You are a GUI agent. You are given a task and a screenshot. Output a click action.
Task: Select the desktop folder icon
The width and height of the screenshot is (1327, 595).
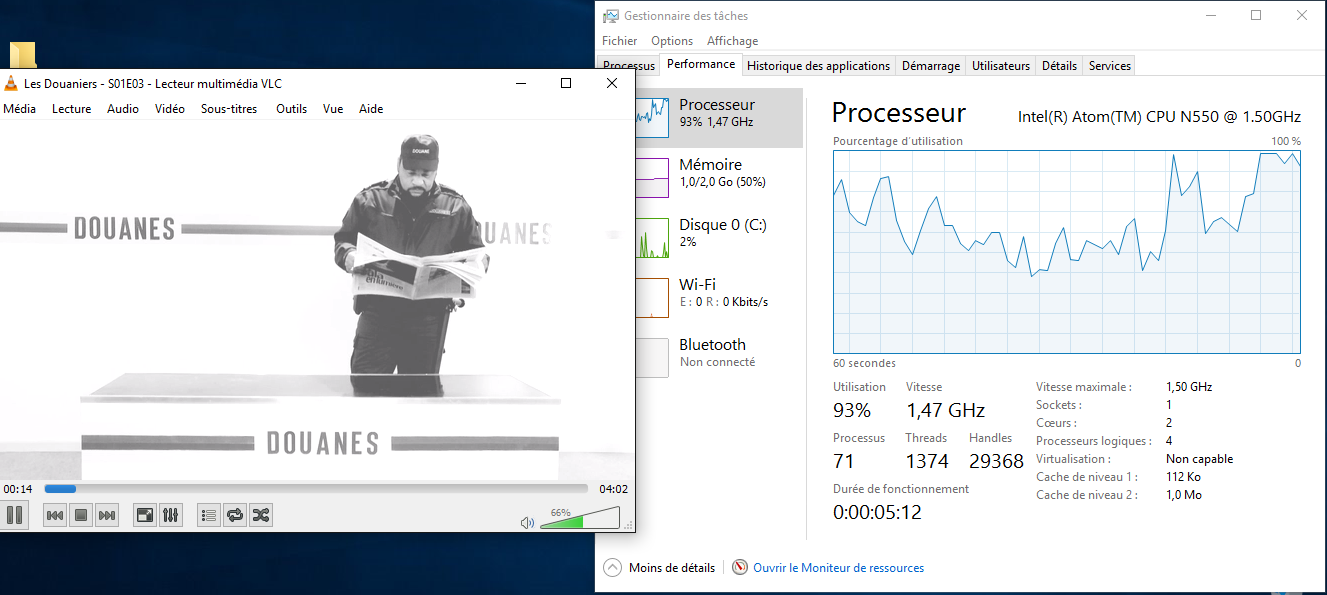(22, 55)
